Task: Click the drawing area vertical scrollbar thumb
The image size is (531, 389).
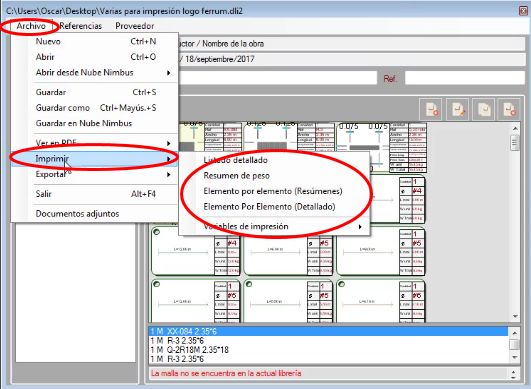Action: (515, 143)
